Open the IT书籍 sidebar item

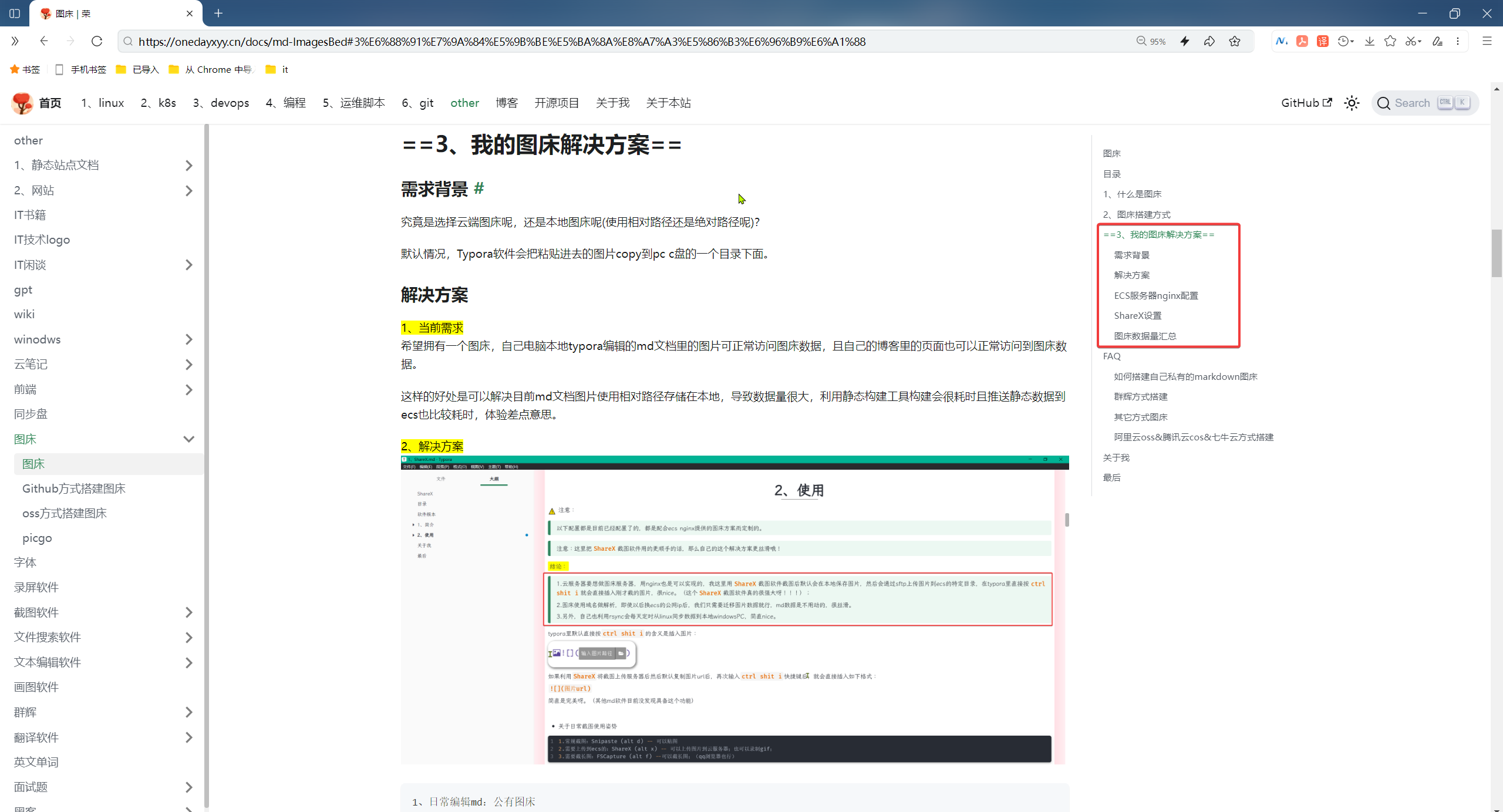pos(30,215)
